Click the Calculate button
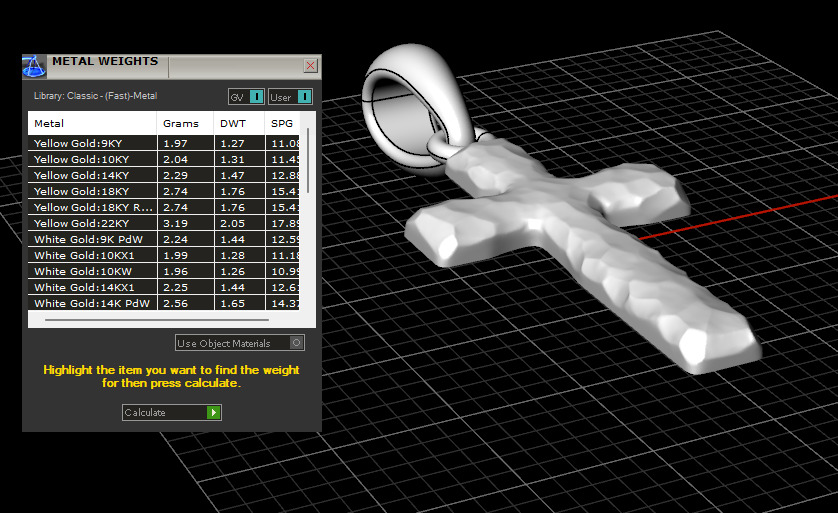Viewport: 838px width, 513px height. (172, 413)
